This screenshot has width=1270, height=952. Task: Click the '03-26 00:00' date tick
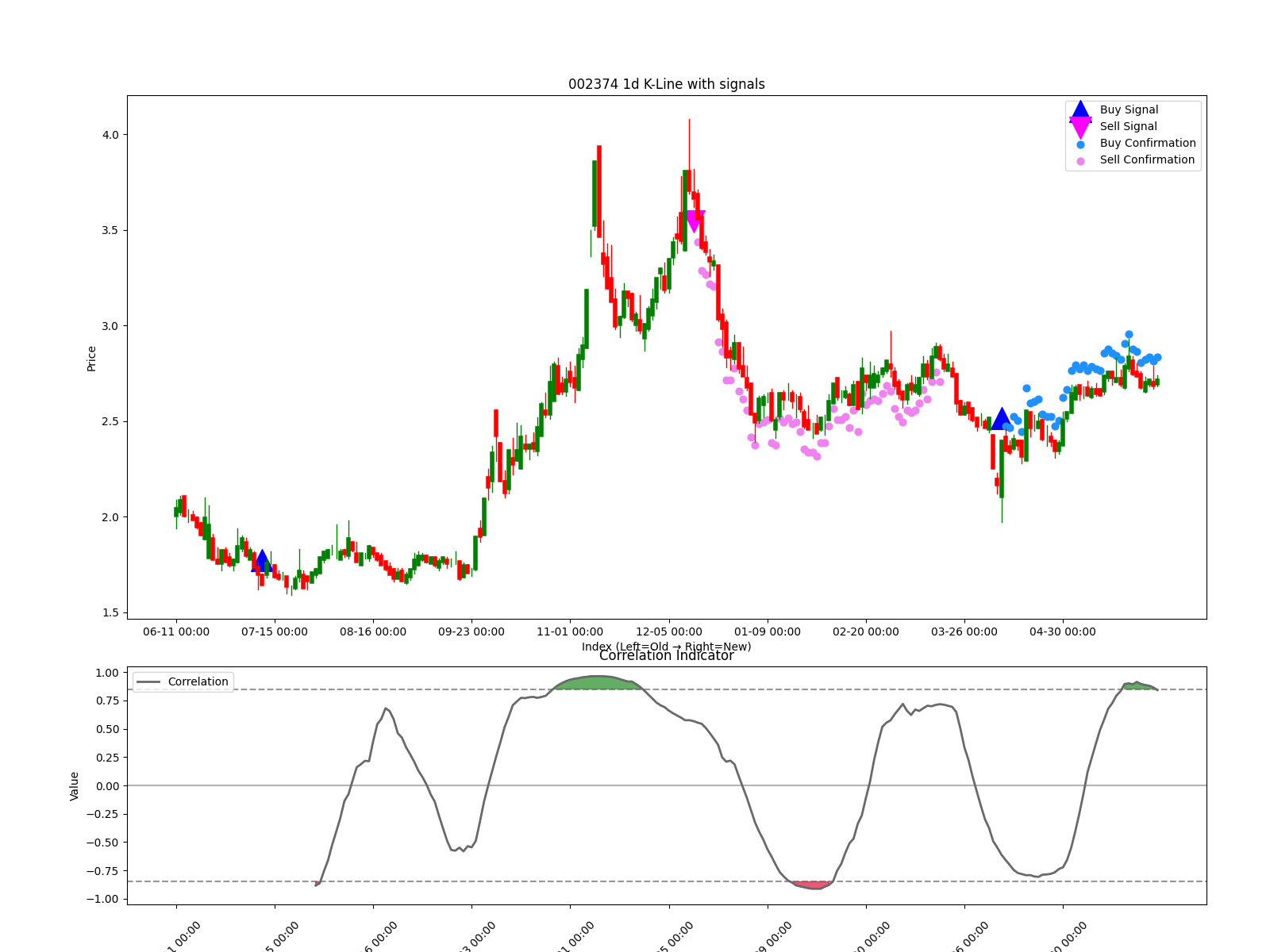point(964,631)
